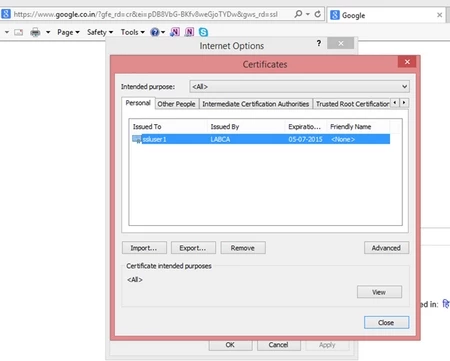The image size is (450, 361).
Task: Click the read mail envelope icon
Action: (x=19, y=32)
